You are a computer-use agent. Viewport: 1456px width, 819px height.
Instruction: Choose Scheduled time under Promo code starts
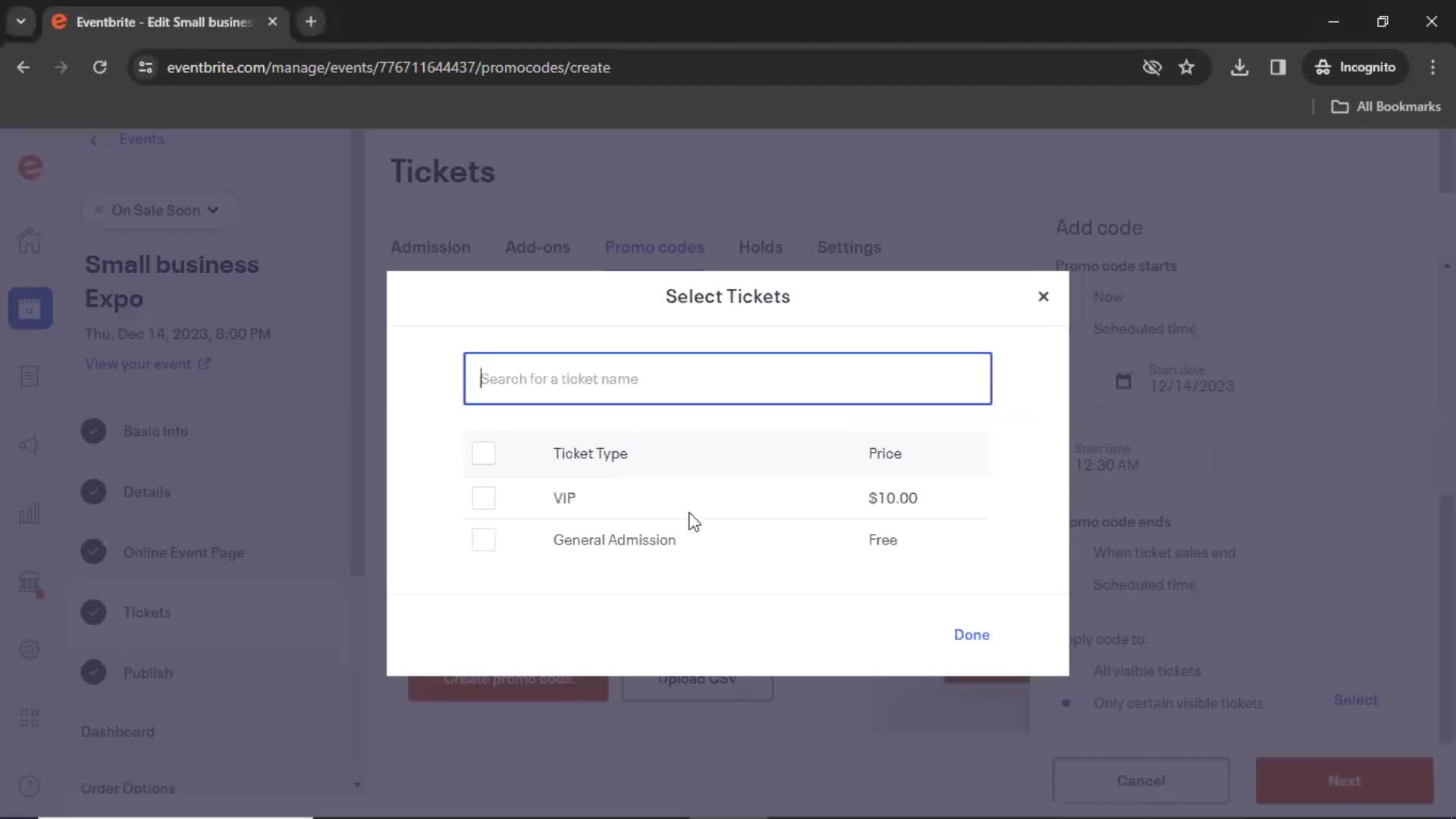coord(1144,328)
